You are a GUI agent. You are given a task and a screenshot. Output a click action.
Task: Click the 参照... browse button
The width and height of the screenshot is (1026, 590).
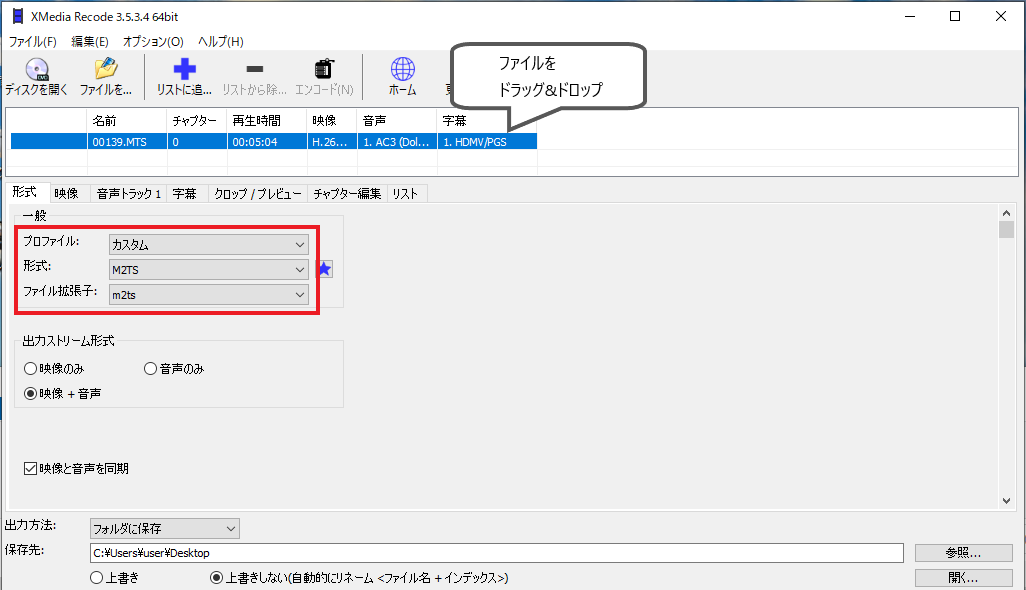pyautogui.click(x=963, y=553)
